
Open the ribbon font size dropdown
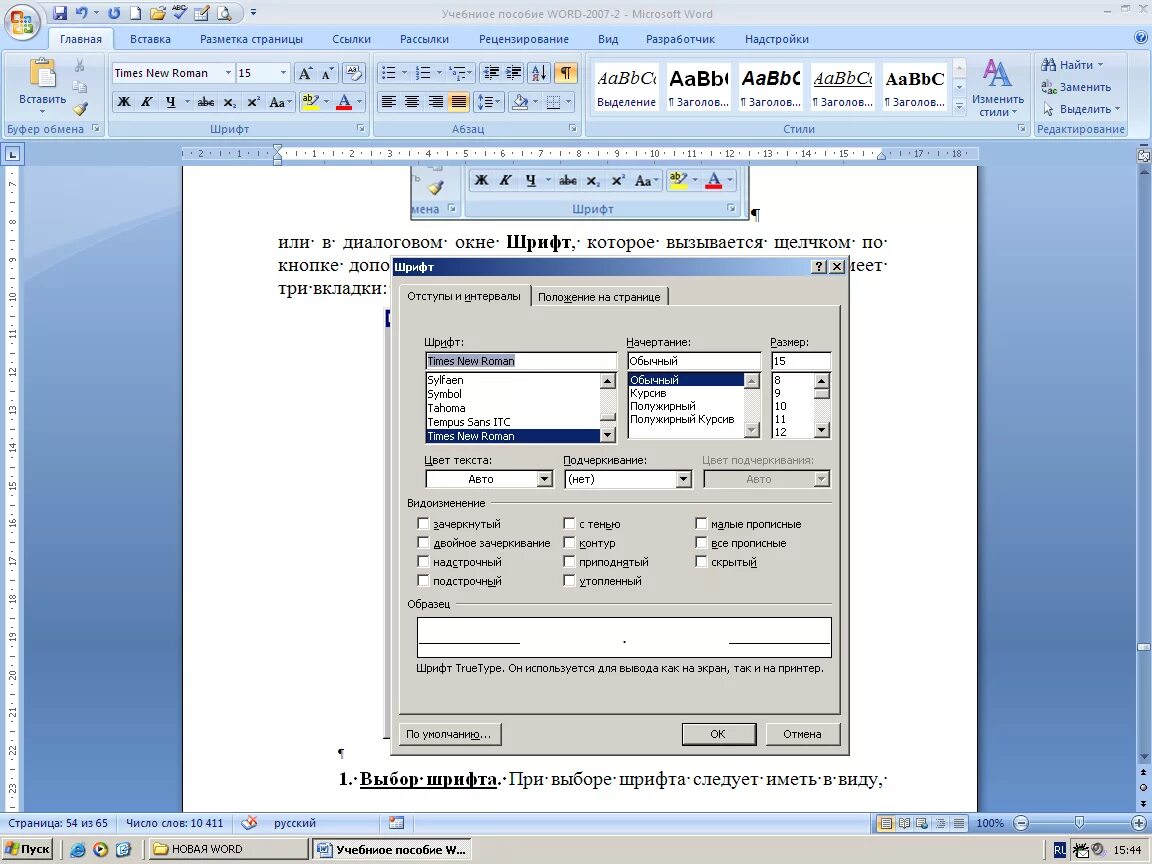click(x=283, y=73)
